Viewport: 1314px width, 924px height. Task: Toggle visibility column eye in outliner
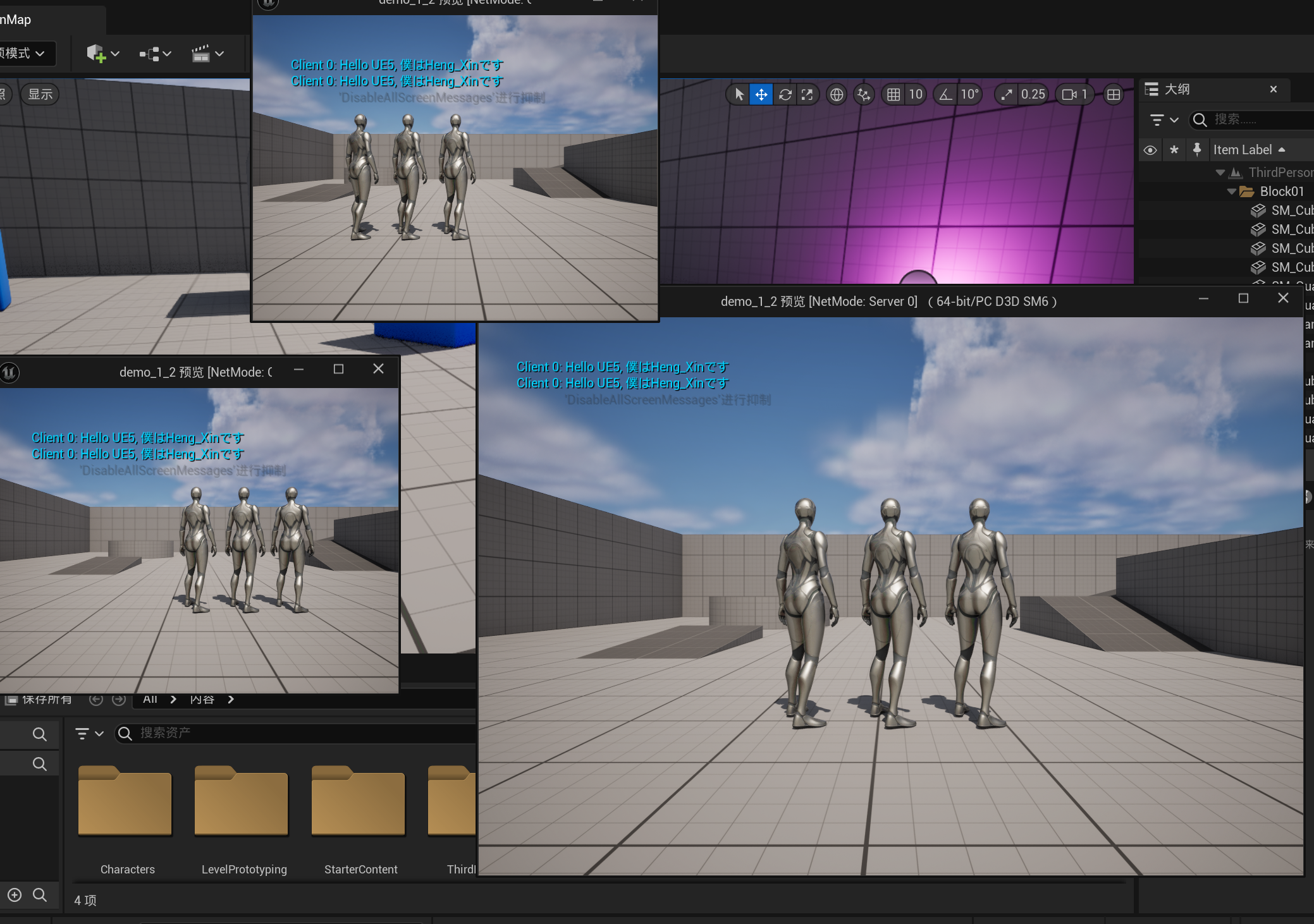click(x=1150, y=150)
